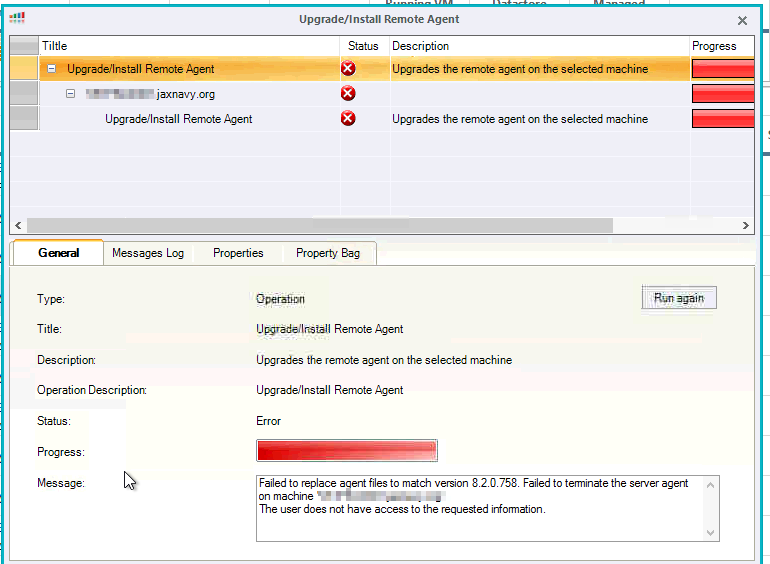
Task: Click the row header of the highlighted first row
Action: 24,68
